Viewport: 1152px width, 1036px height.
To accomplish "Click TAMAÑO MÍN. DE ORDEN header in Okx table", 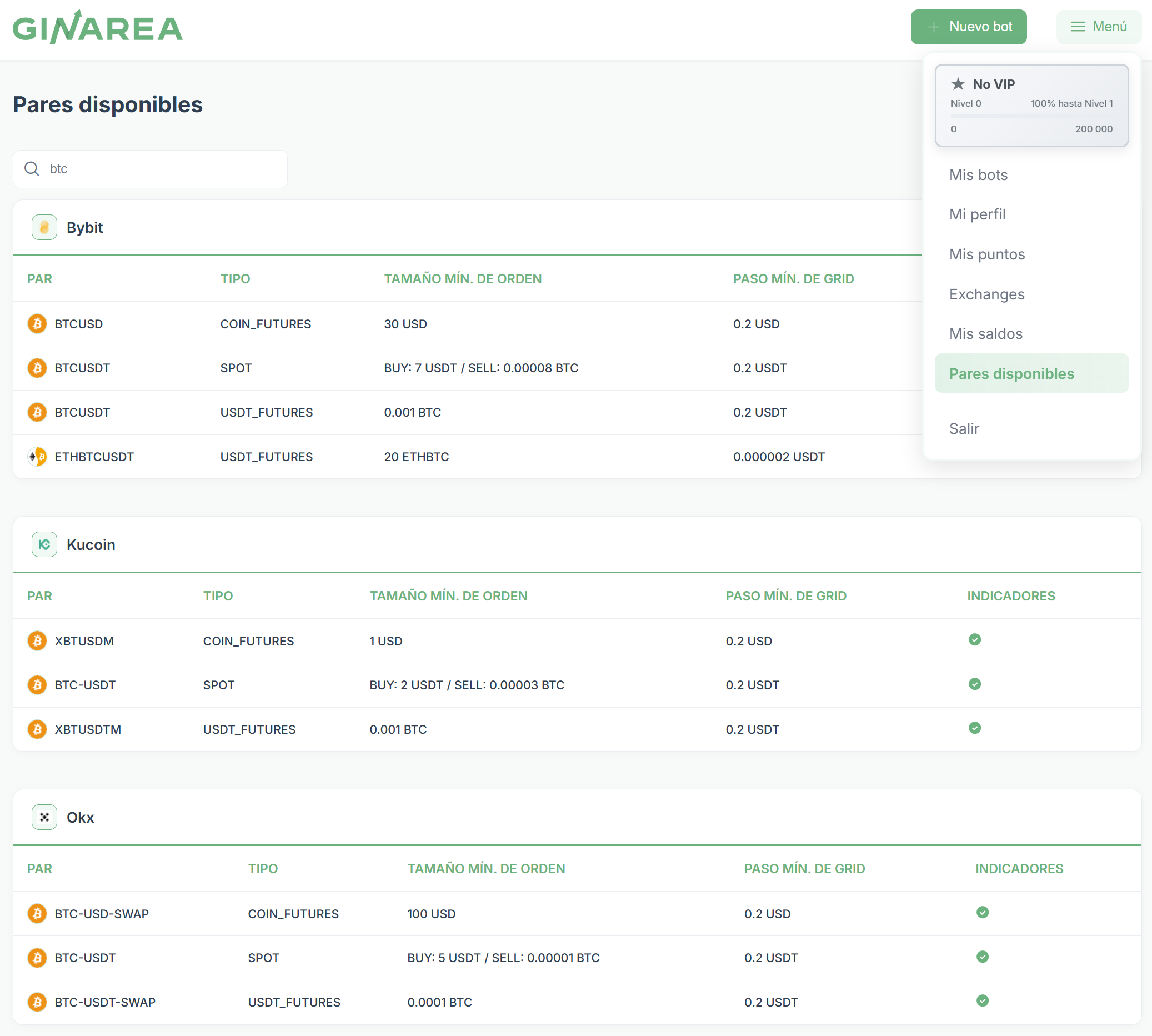I will [x=486, y=869].
